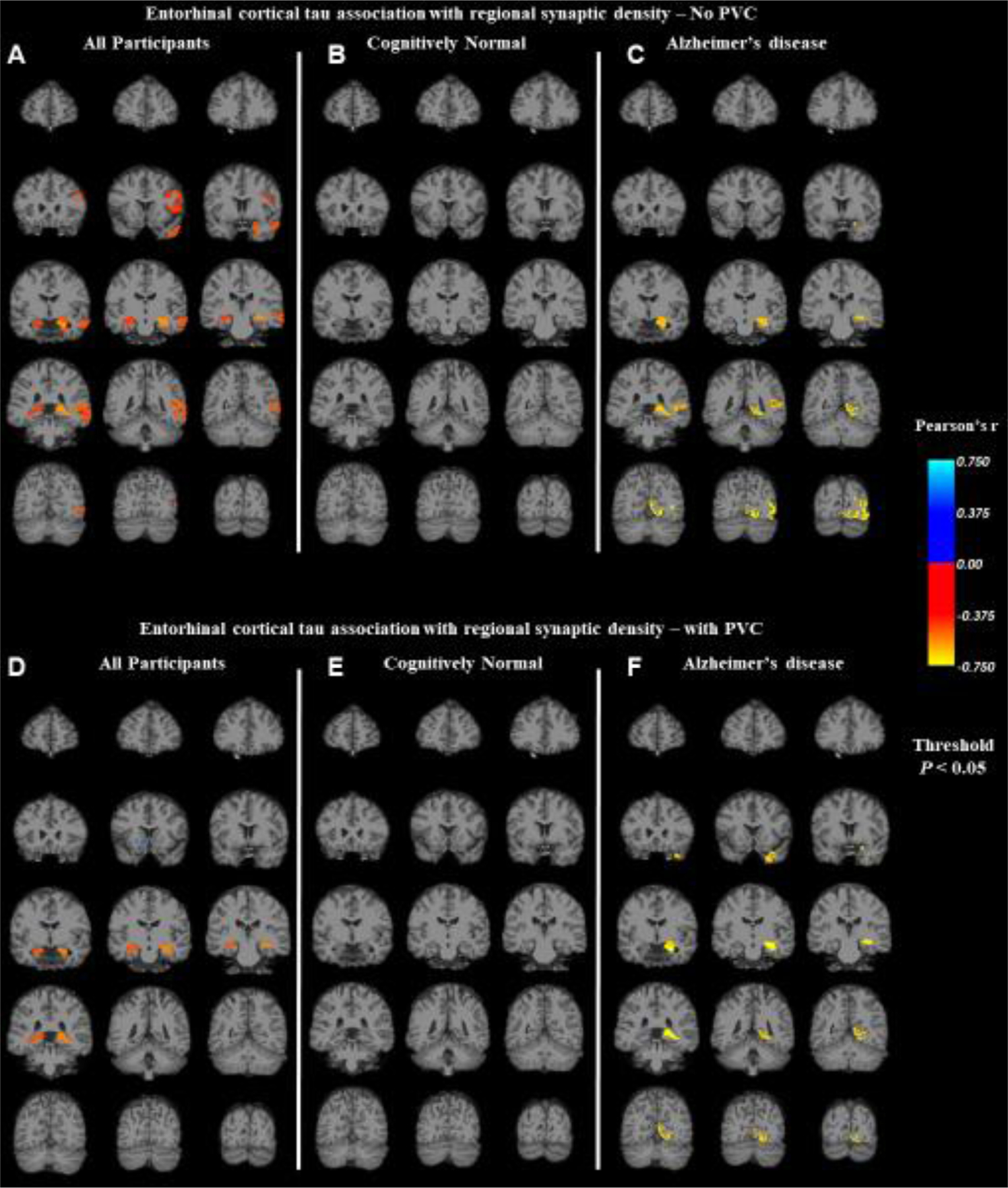Click 'Alzheimer's disease' heading in panel F
This screenshot has height=1188, width=1008.
click(763, 663)
